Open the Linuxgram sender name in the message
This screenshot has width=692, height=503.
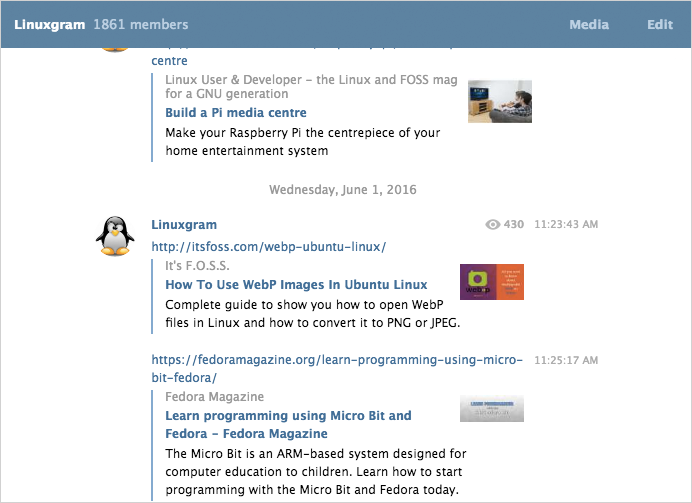(x=184, y=225)
